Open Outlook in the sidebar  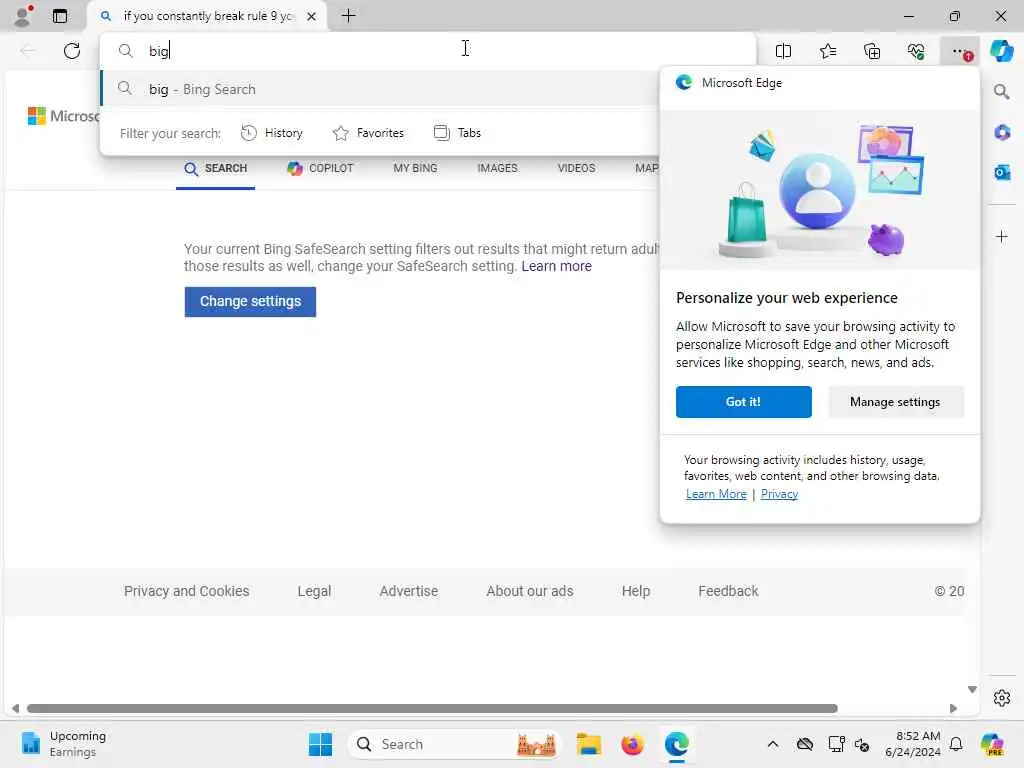click(x=1002, y=172)
